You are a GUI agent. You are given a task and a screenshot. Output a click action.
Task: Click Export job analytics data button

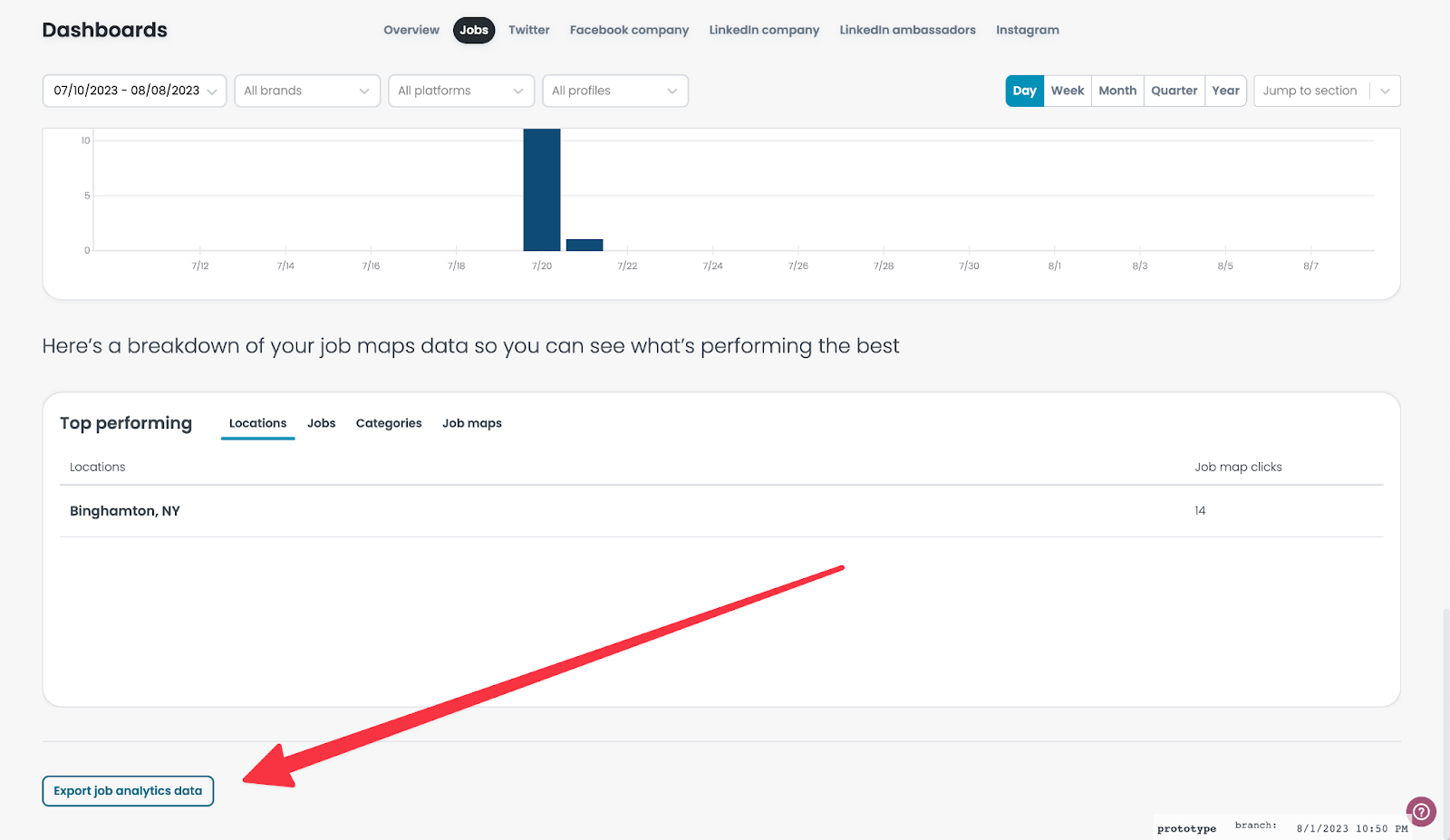coord(128,791)
